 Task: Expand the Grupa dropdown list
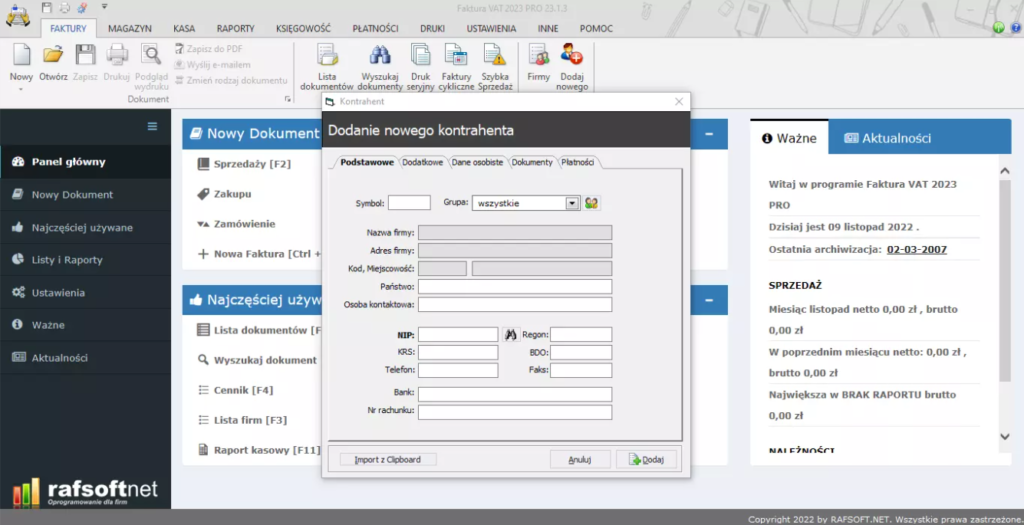tap(572, 203)
